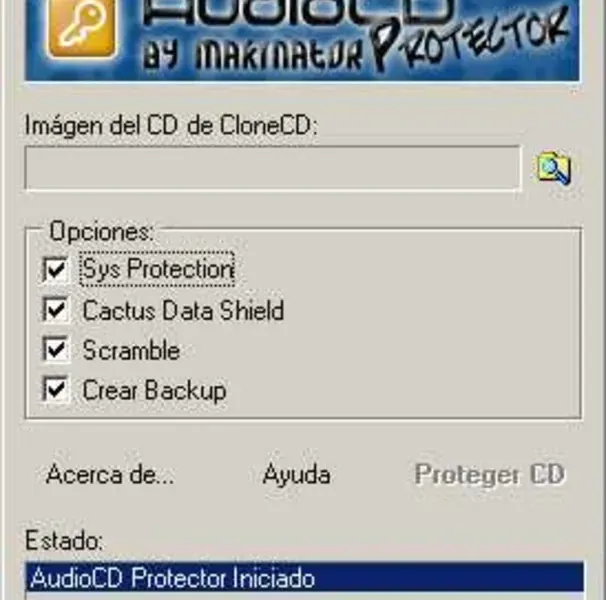Screen dimensions: 606x600
Task: Click the Proteger CD button
Action: pyautogui.click(x=490, y=474)
